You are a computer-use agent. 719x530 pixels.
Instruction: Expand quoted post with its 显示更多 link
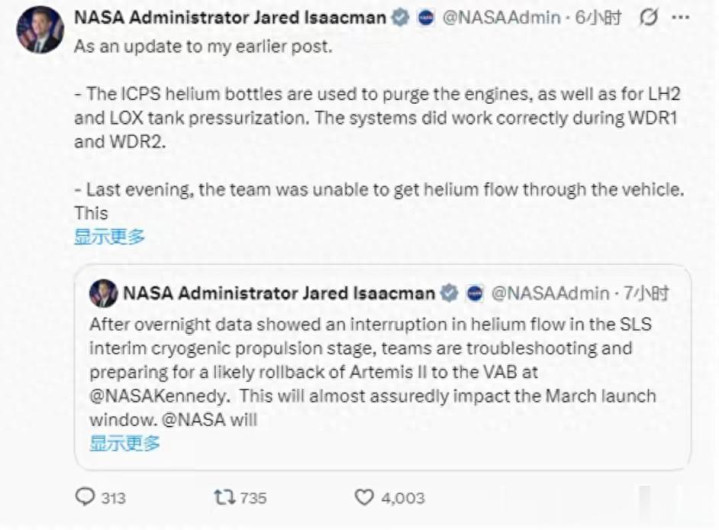point(124,444)
